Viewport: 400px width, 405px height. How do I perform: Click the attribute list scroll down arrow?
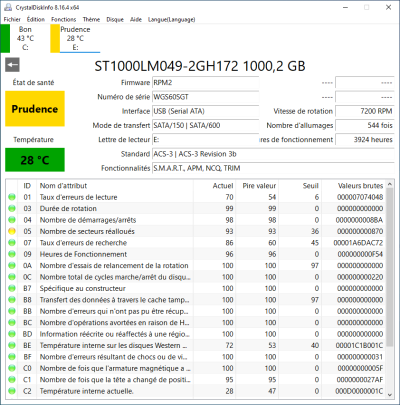coord(390,394)
